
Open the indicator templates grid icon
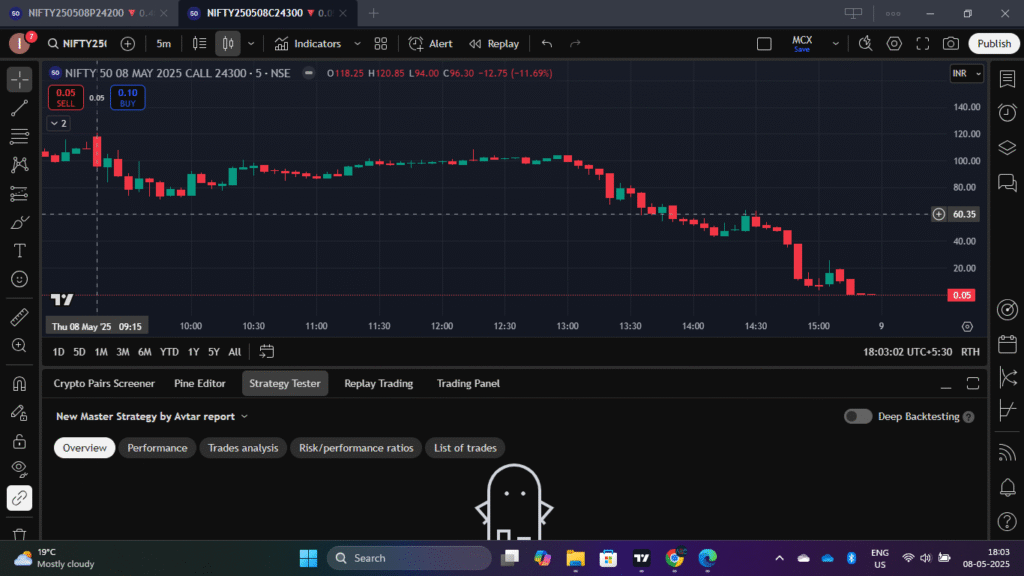tap(381, 44)
